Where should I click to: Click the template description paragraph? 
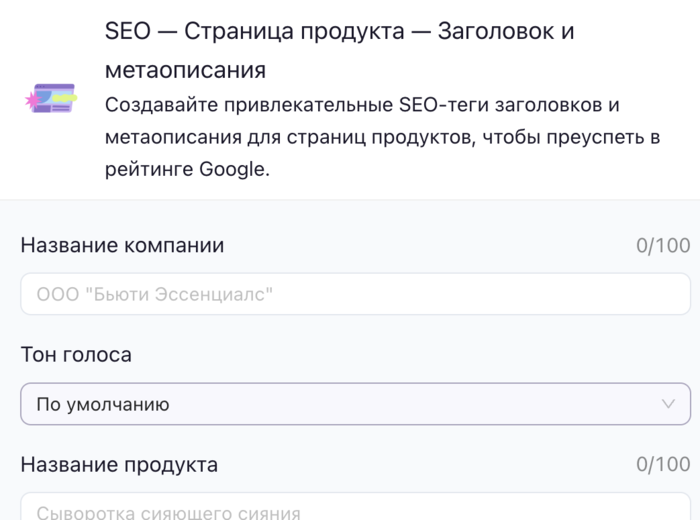click(x=382, y=137)
